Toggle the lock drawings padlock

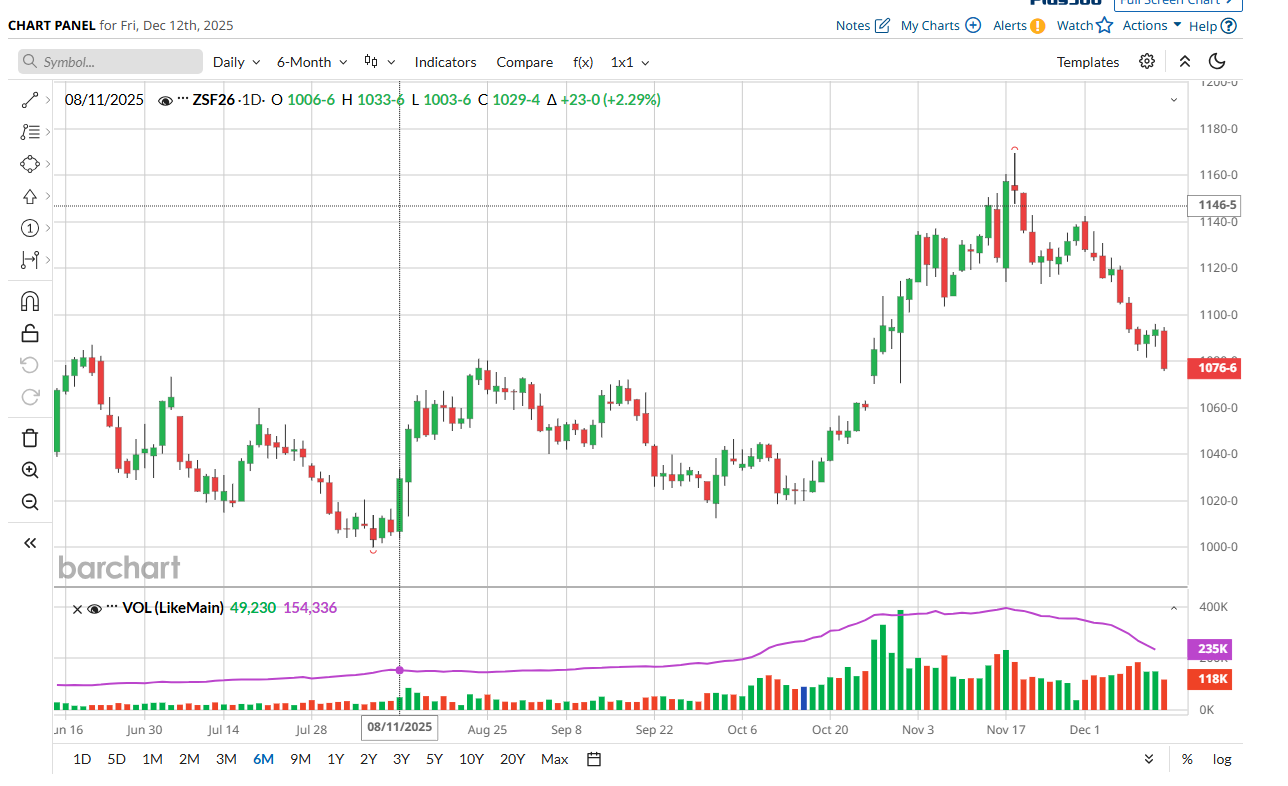pos(29,333)
